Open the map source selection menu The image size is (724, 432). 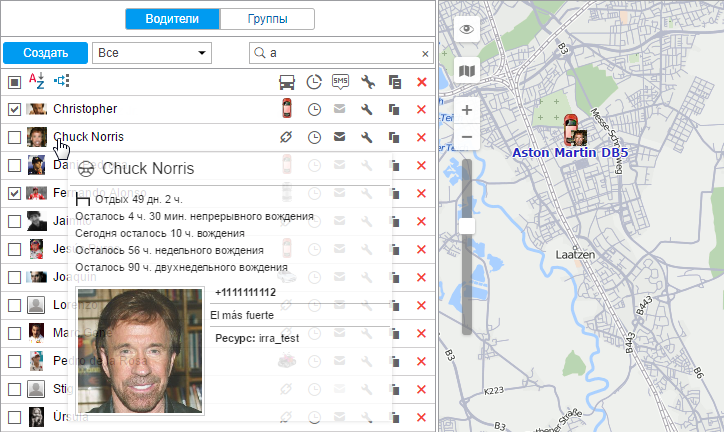[465, 71]
